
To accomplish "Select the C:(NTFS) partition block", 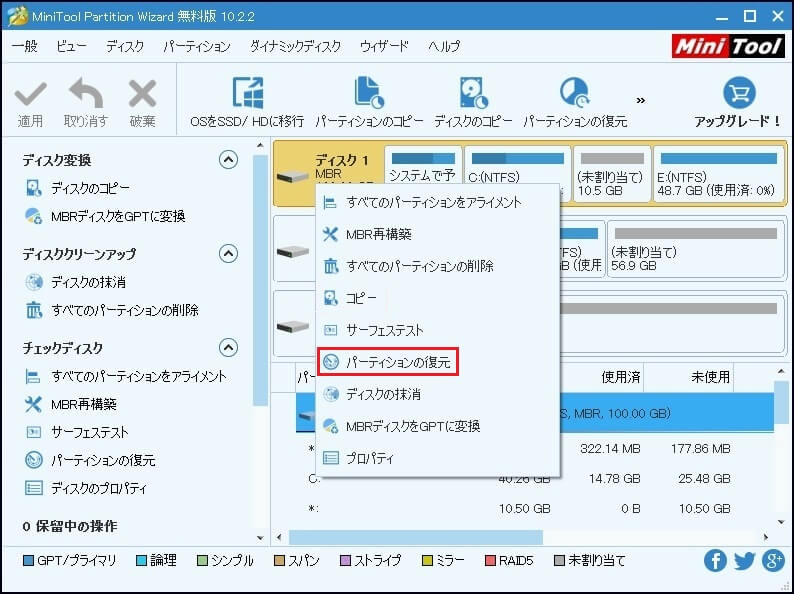I will coord(517,167).
